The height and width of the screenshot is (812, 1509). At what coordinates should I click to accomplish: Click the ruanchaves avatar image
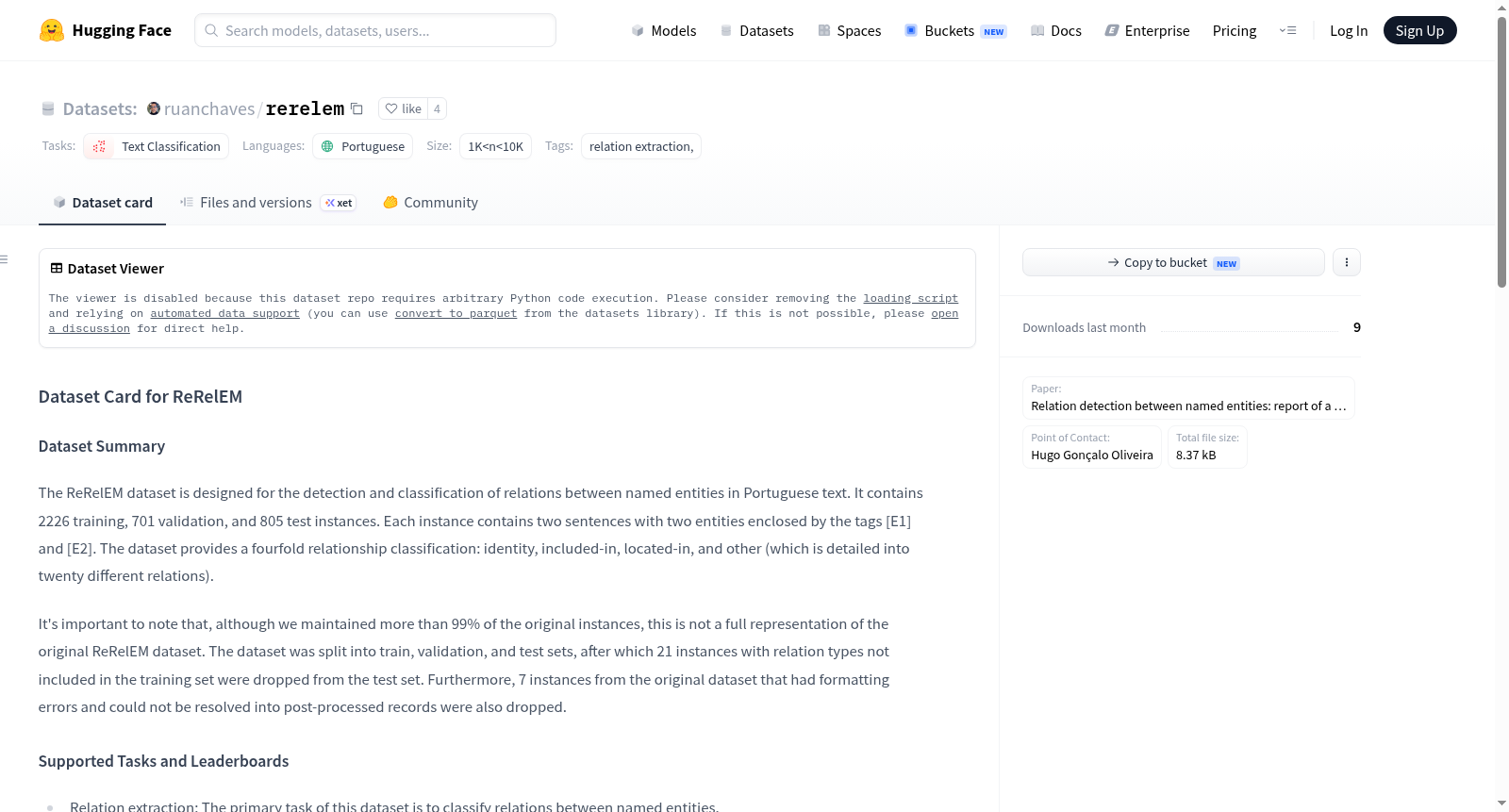coord(154,108)
